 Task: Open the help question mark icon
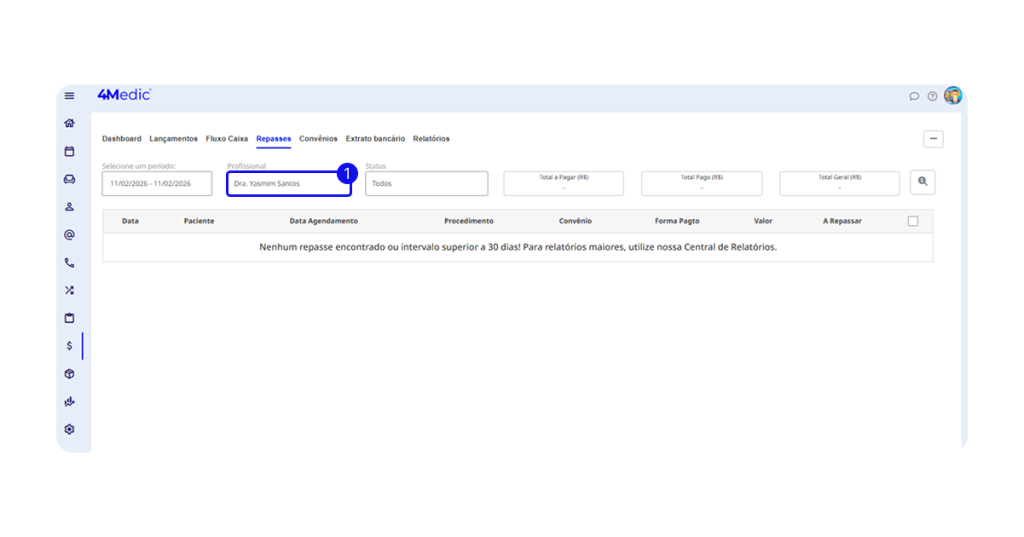[932, 96]
